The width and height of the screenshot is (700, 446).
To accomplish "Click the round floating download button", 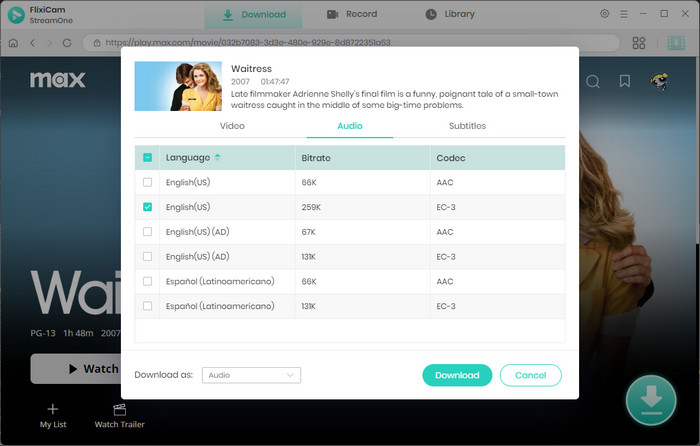I will pos(651,400).
